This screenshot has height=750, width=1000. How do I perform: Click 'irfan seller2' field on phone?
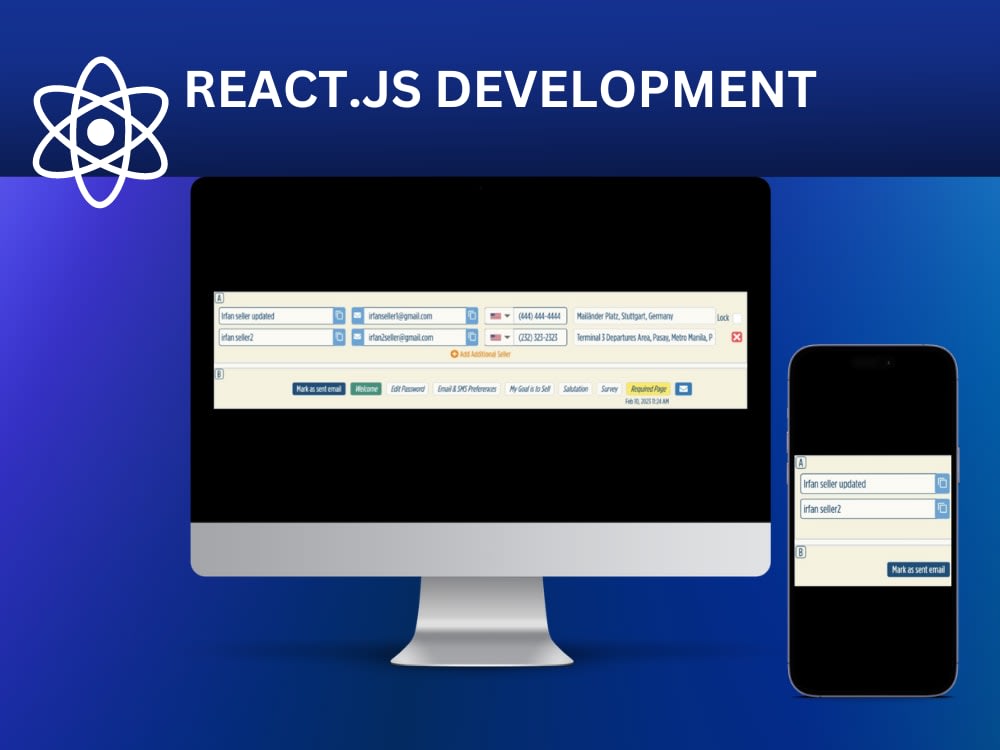(867, 508)
